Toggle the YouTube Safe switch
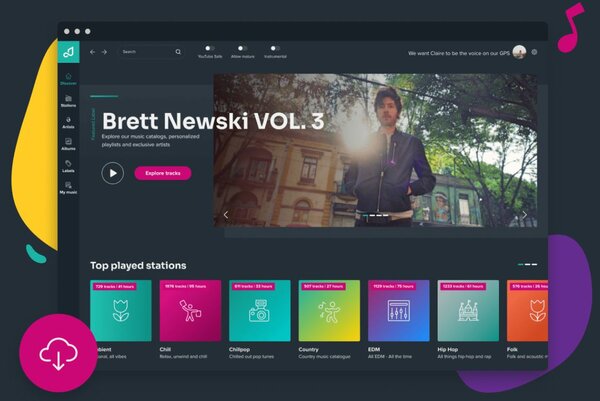Image resolution: width=600 pixels, height=401 pixels. pyautogui.click(x=210, y=47)
